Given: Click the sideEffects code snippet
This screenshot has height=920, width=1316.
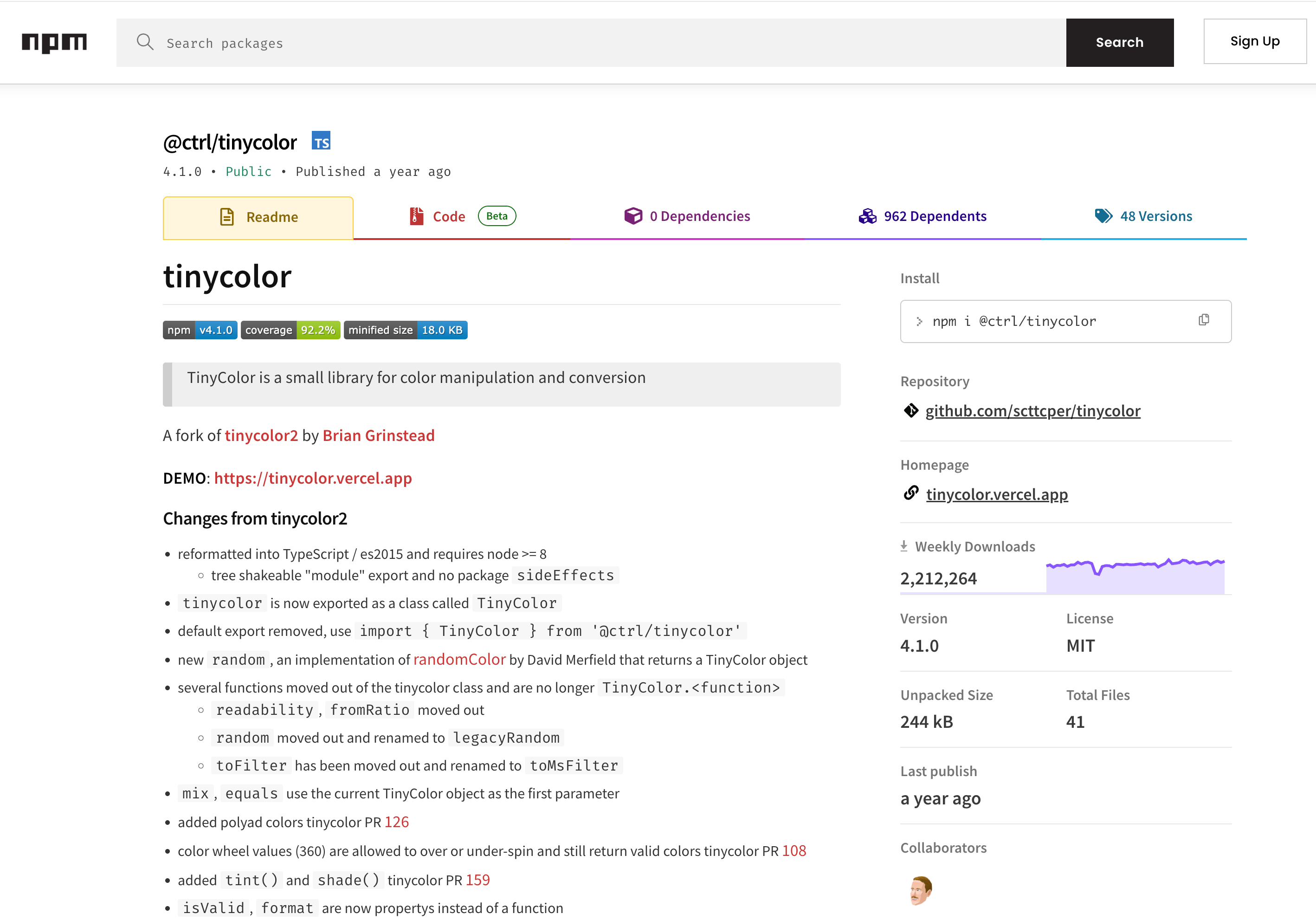Looking at the screenshot, I should pos(565,576).
